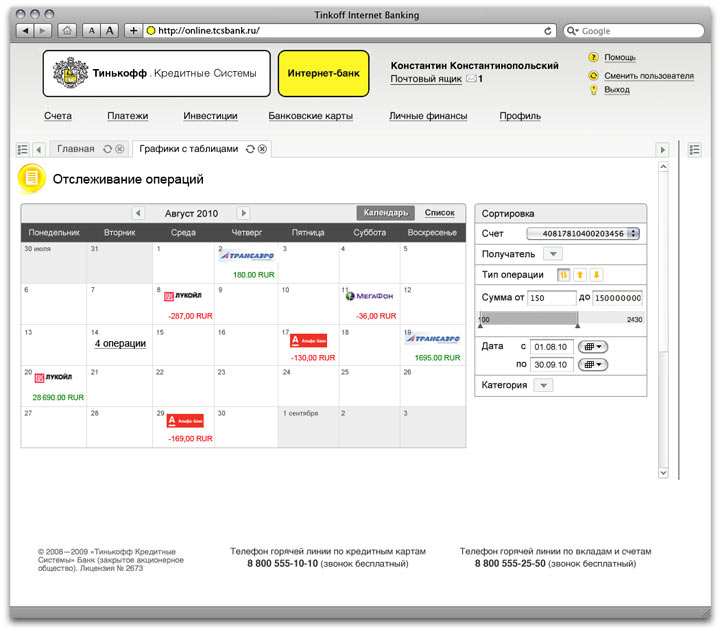Screen dimensions: 720x631
Task: Click the 4 операции link
Action: tap(120, 344)
